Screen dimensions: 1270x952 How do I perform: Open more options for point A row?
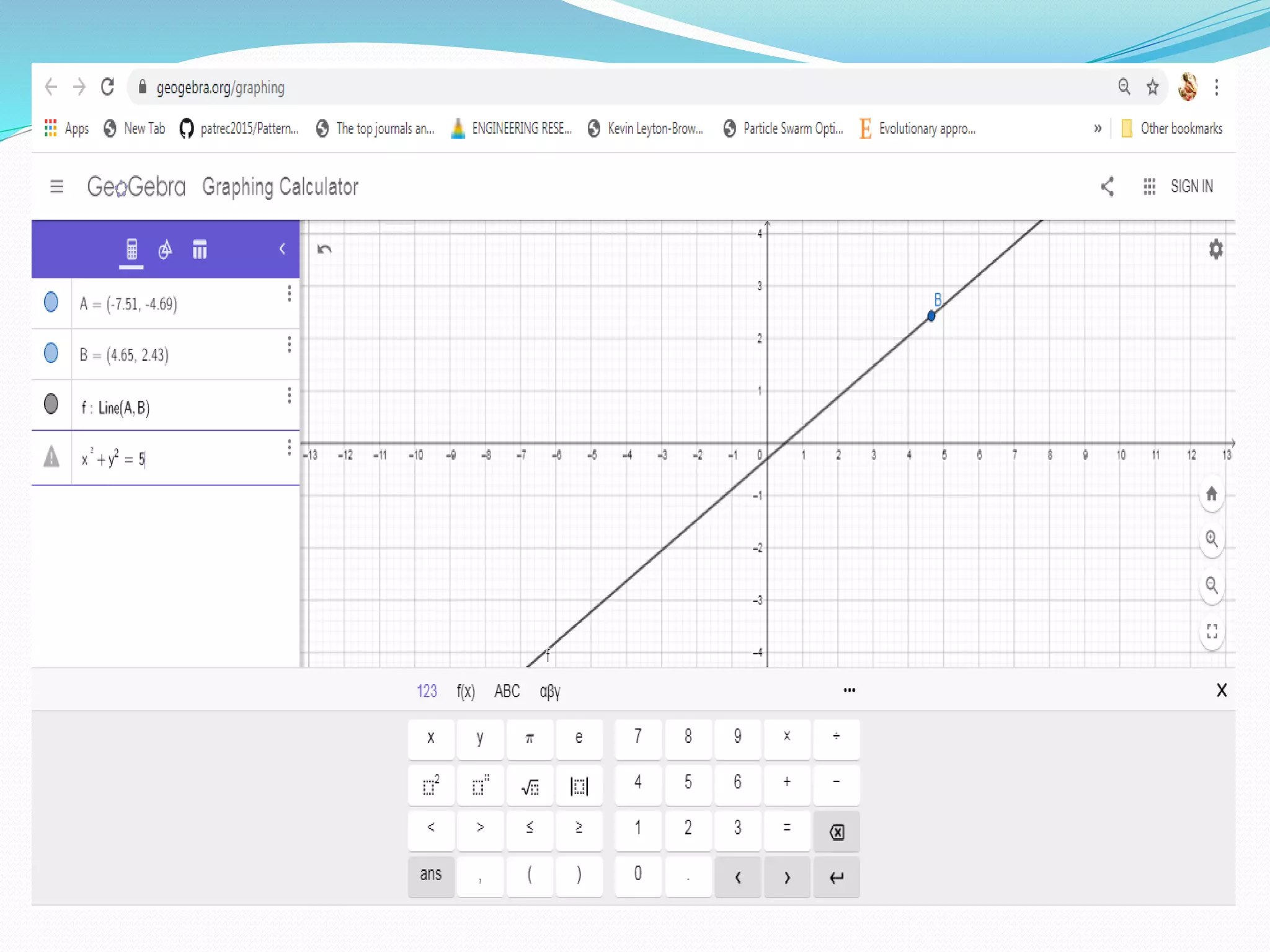point(289,294)
